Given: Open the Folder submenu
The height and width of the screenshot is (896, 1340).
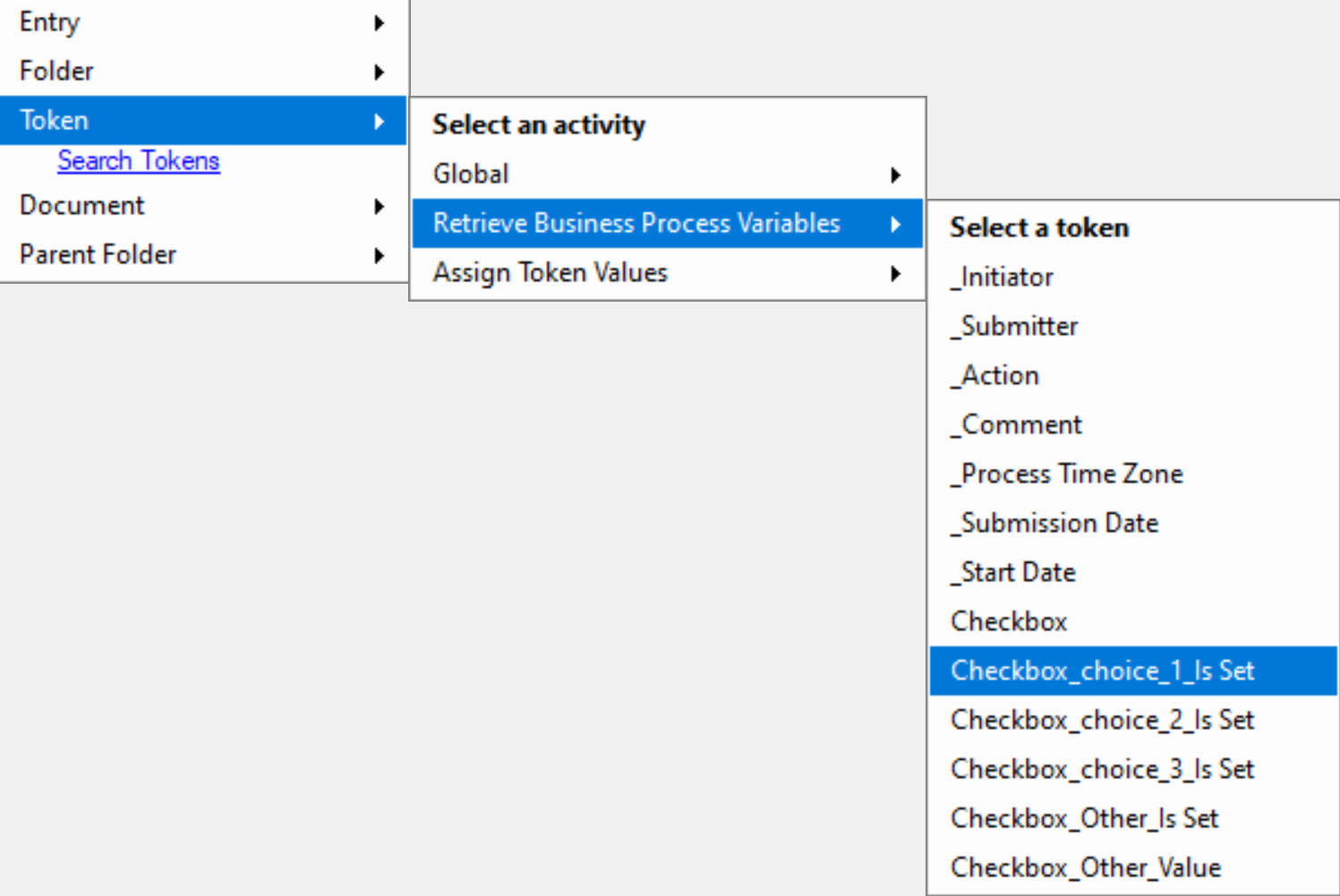Looking at the screenshot, I should (203, 71).
